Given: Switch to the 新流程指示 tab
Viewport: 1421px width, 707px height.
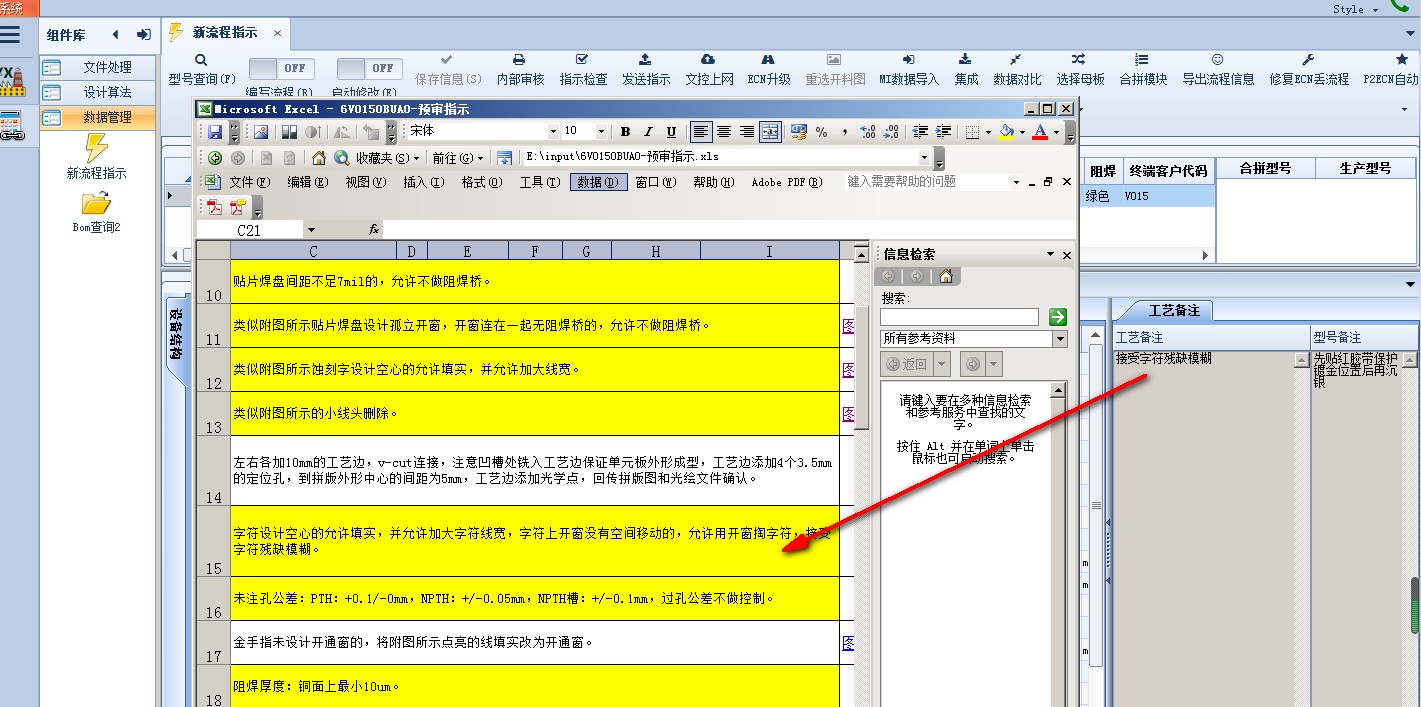Looking at the screenshot, I should coord(225,33).
